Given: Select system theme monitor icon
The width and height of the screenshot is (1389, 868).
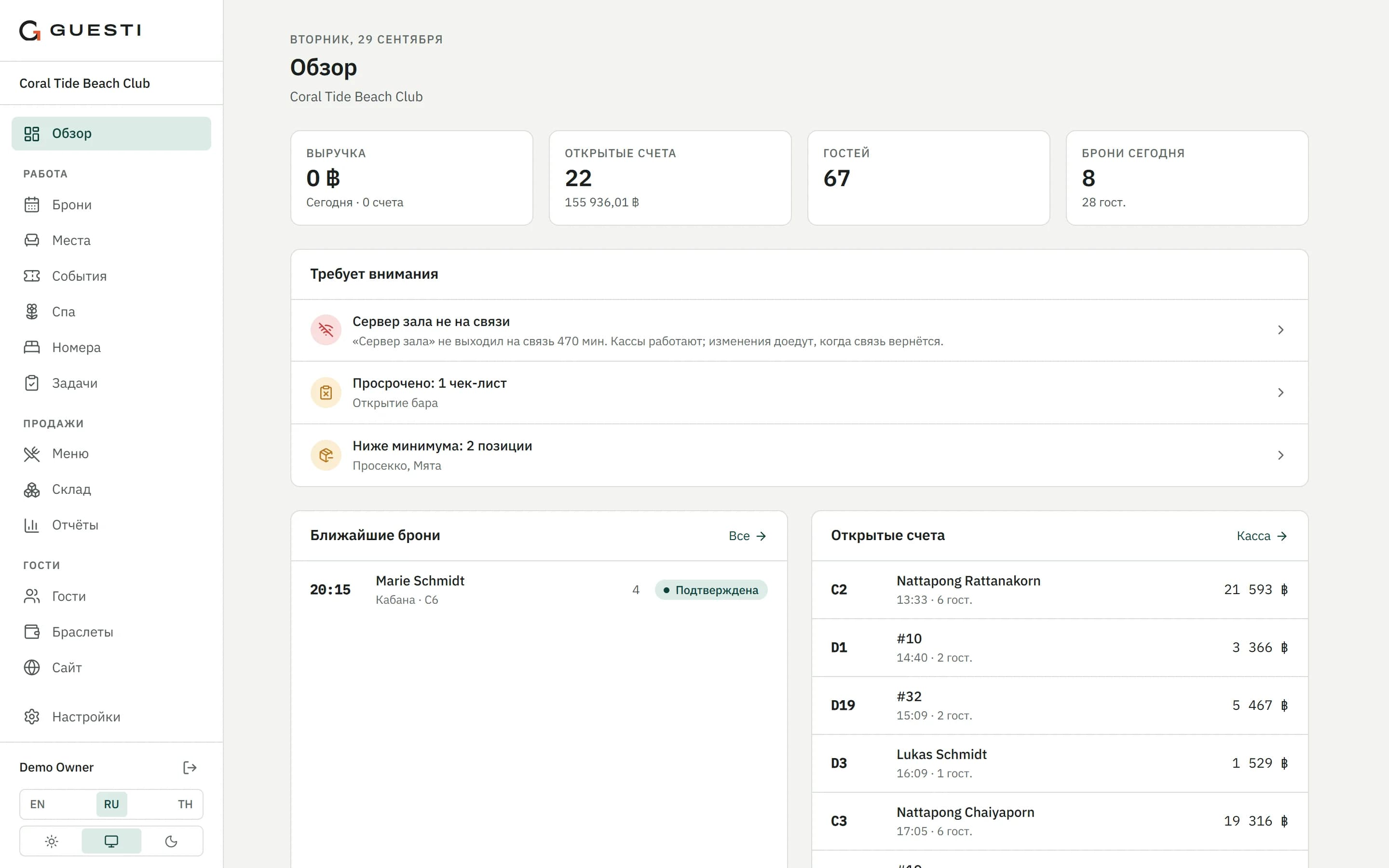Looking at the screenshot, I should [111, 841].
